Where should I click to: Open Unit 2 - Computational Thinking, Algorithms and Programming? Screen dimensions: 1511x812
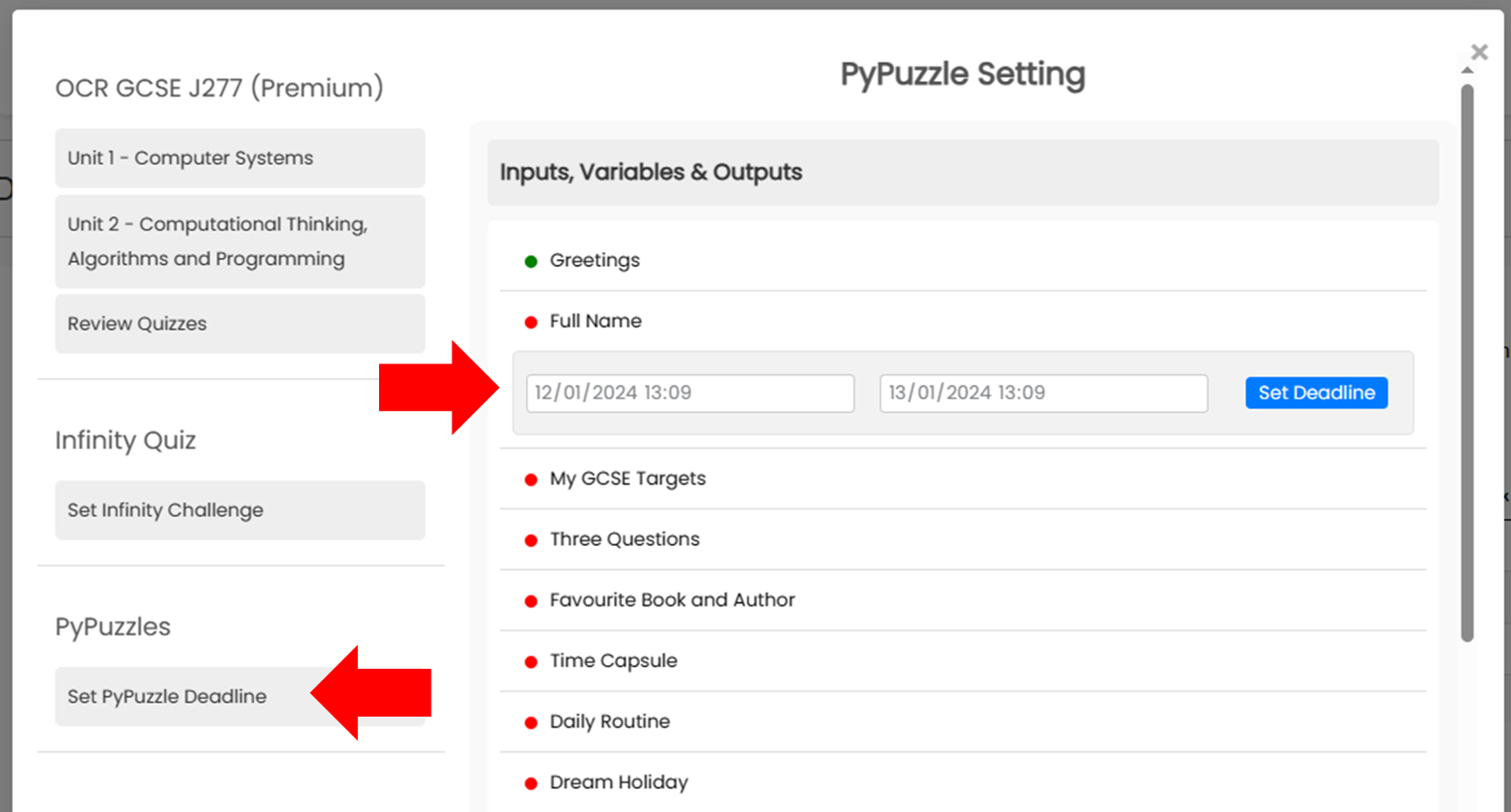[x=240, y=242]
